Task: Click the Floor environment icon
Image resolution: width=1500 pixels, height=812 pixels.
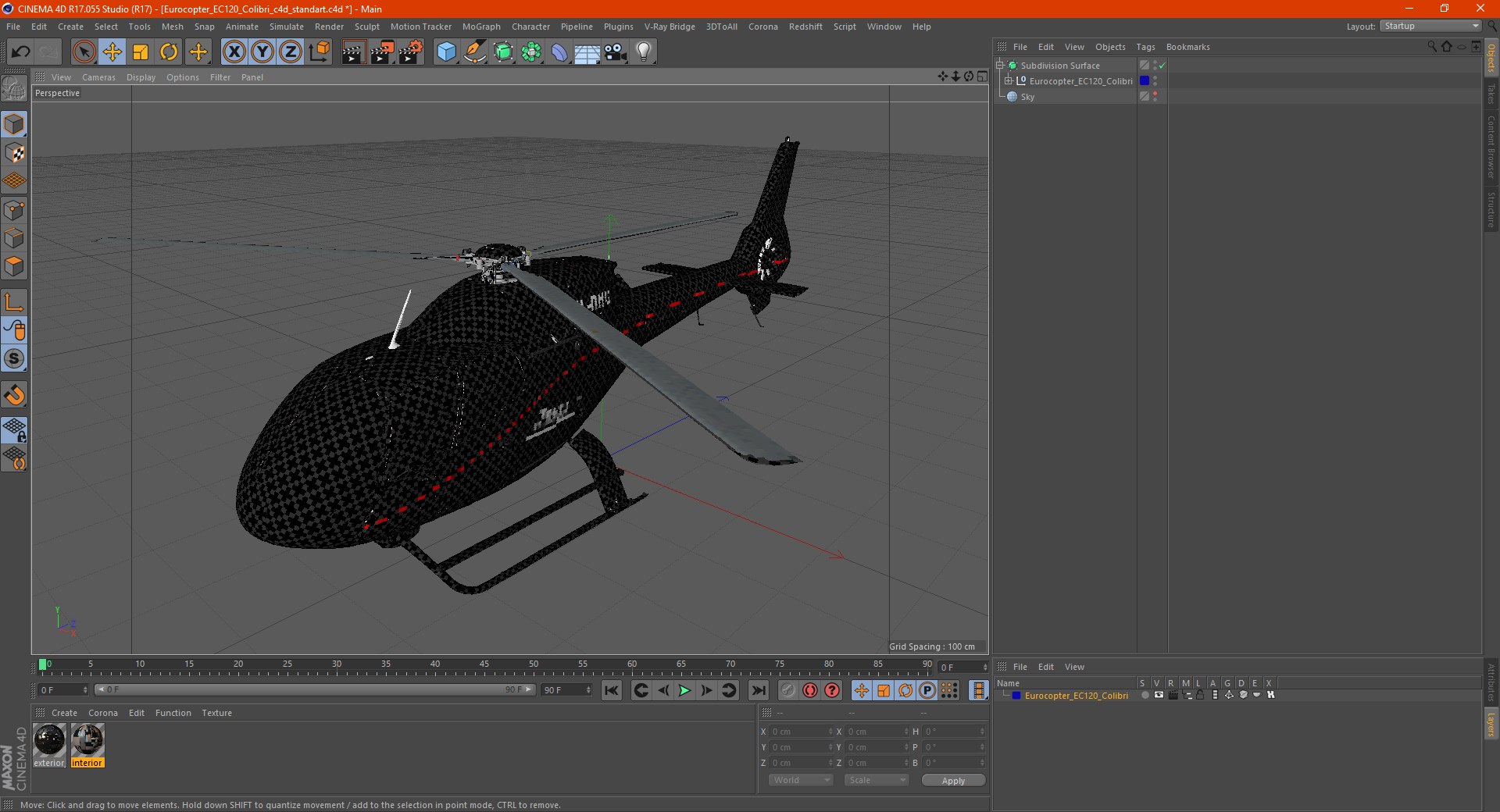Action: pos(587,52)
